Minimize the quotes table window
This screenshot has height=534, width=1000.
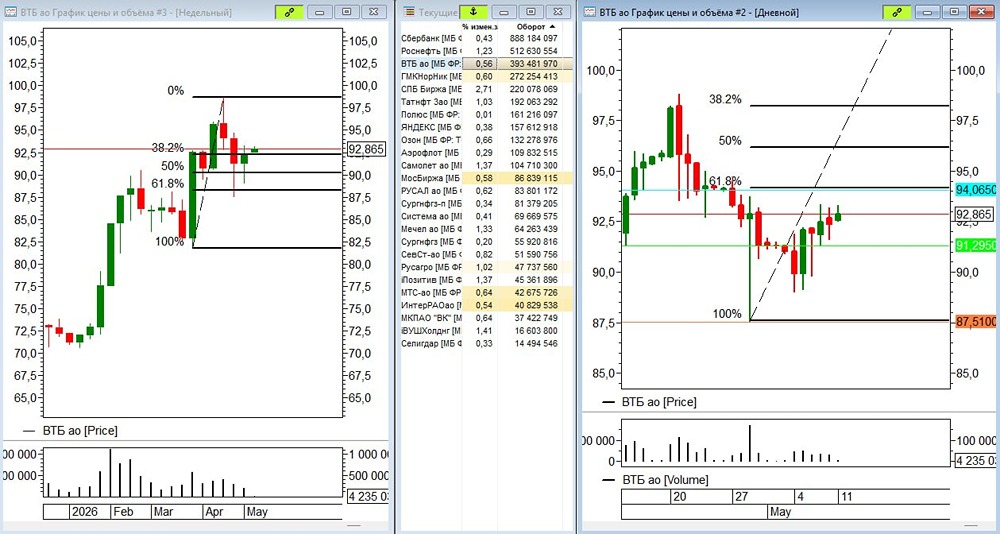503,12
